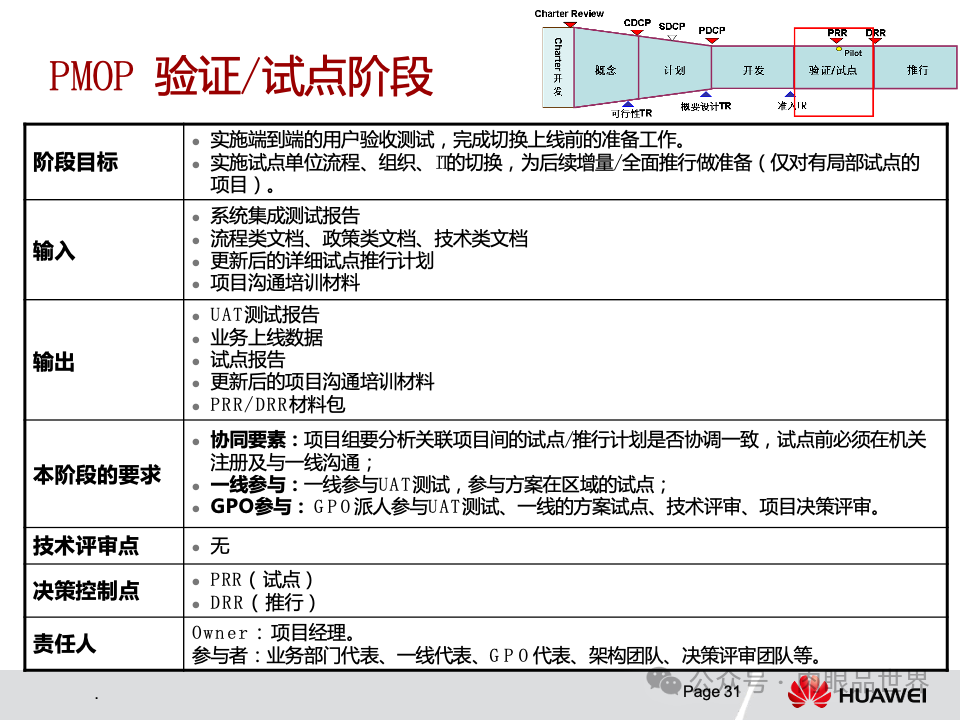
Task: Click the input item 更新后的详细试点推行计划
Action: pos(322,261)
